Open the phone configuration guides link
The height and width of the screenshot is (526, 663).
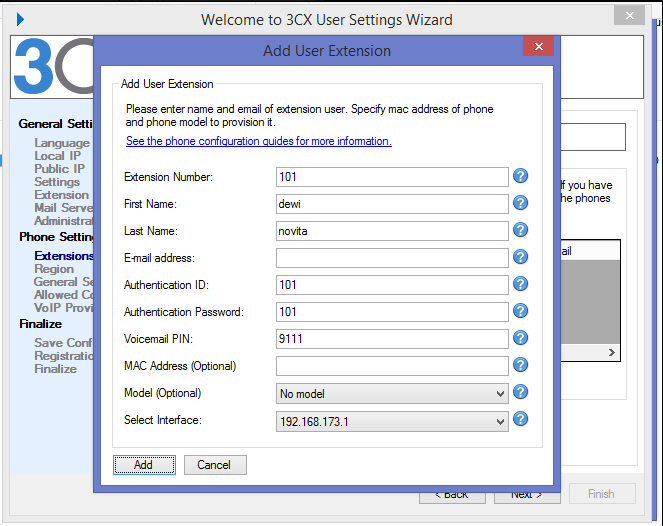point(259,141)
